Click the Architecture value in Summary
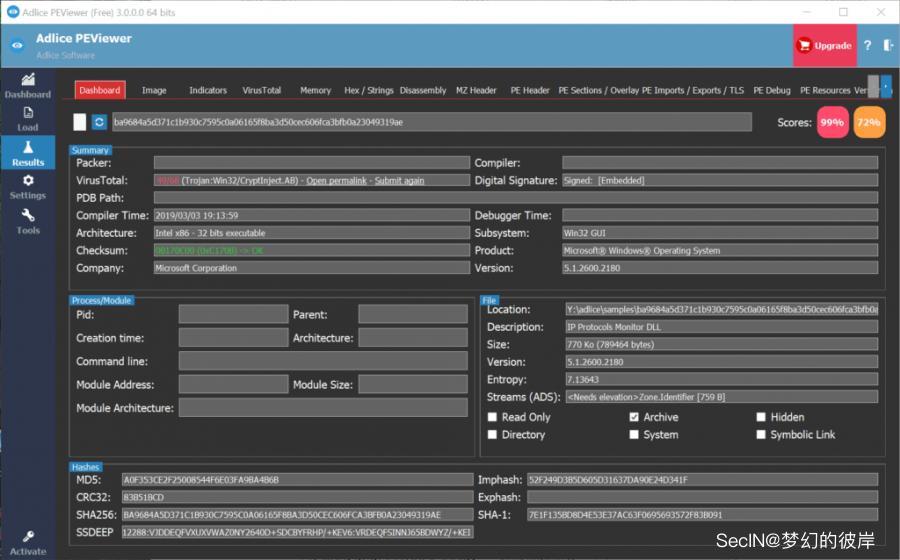The width and height of the screenshot is (900, 560). [x=312, y=233]
